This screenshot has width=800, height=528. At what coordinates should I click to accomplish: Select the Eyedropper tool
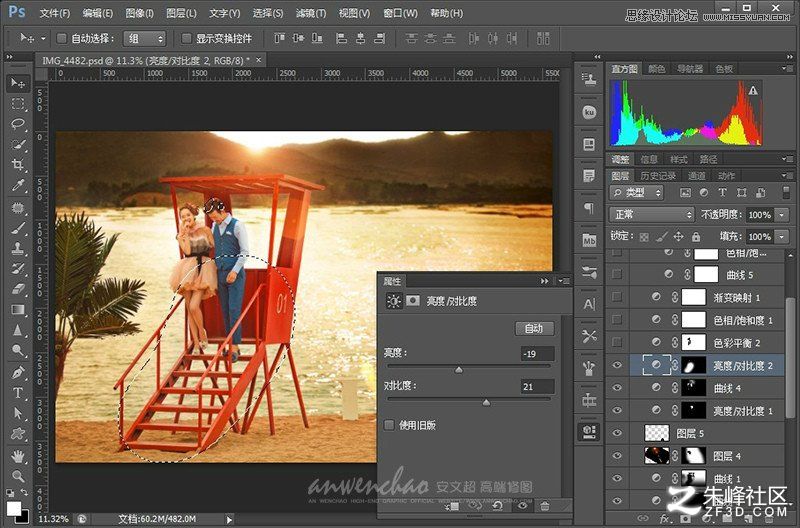click(18, 185)
